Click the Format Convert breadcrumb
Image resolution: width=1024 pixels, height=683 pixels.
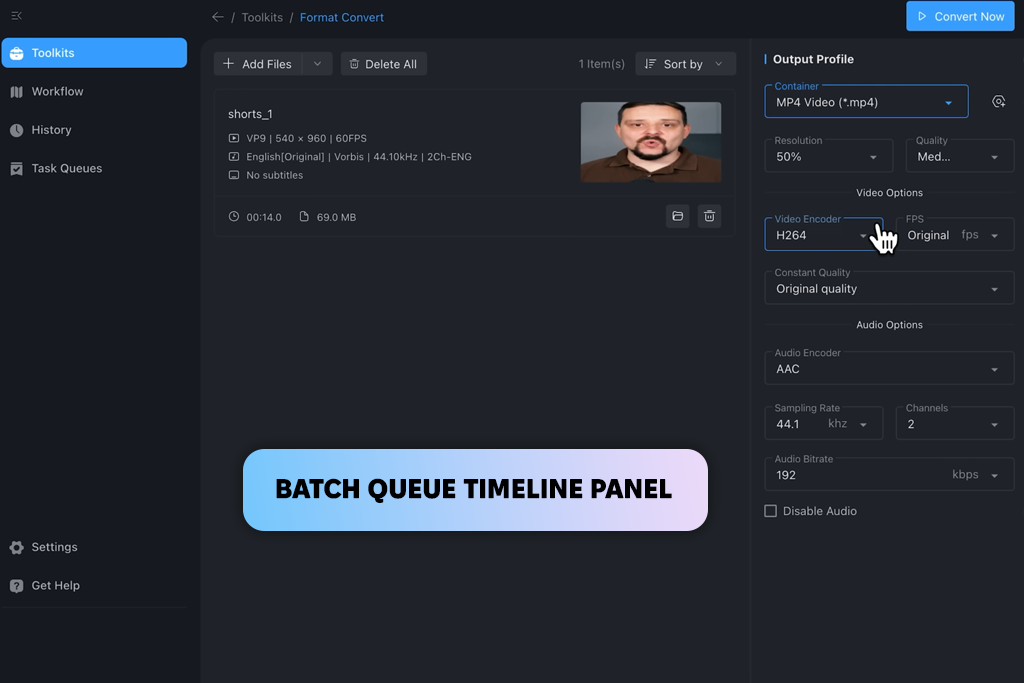[342, 18]
